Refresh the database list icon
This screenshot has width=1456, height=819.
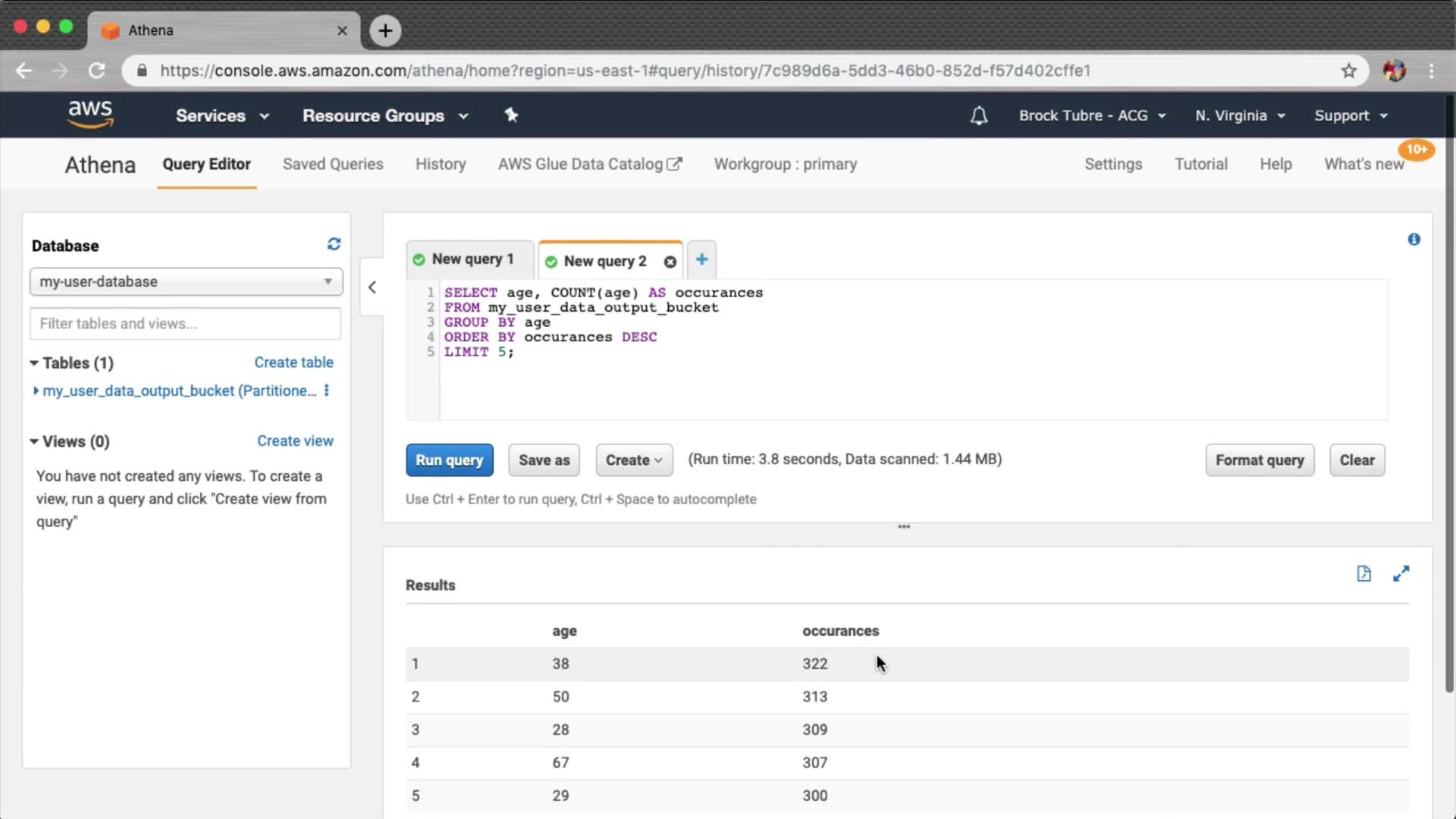(334, 244)
